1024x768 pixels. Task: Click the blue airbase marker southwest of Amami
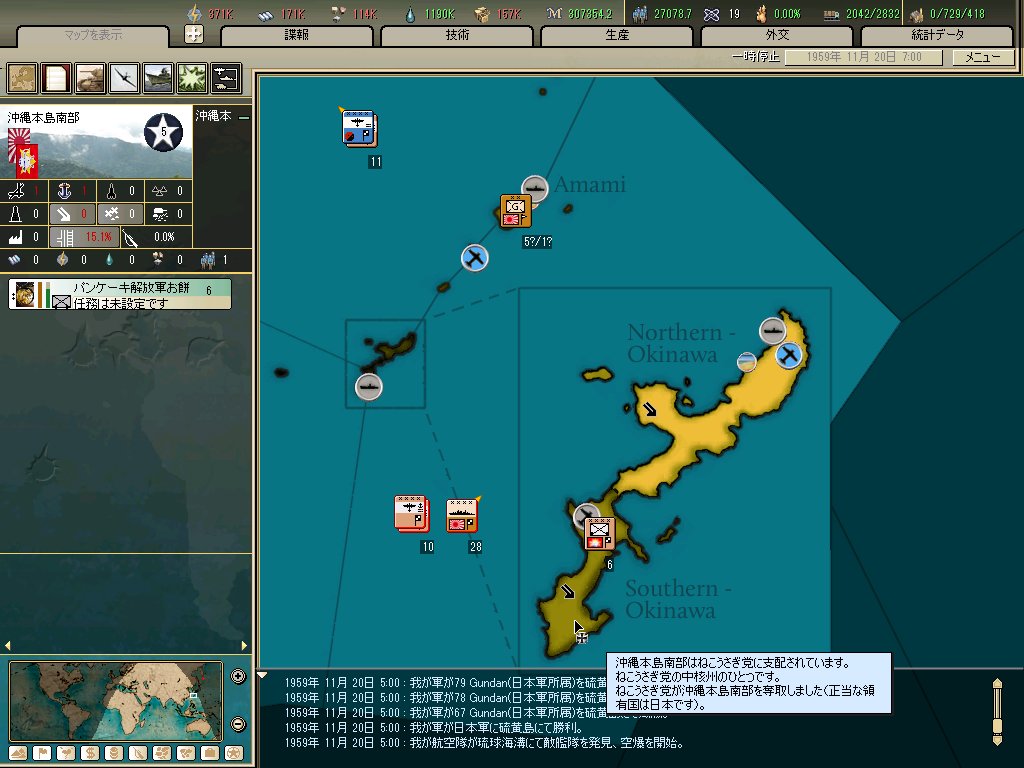coord(475,258)
